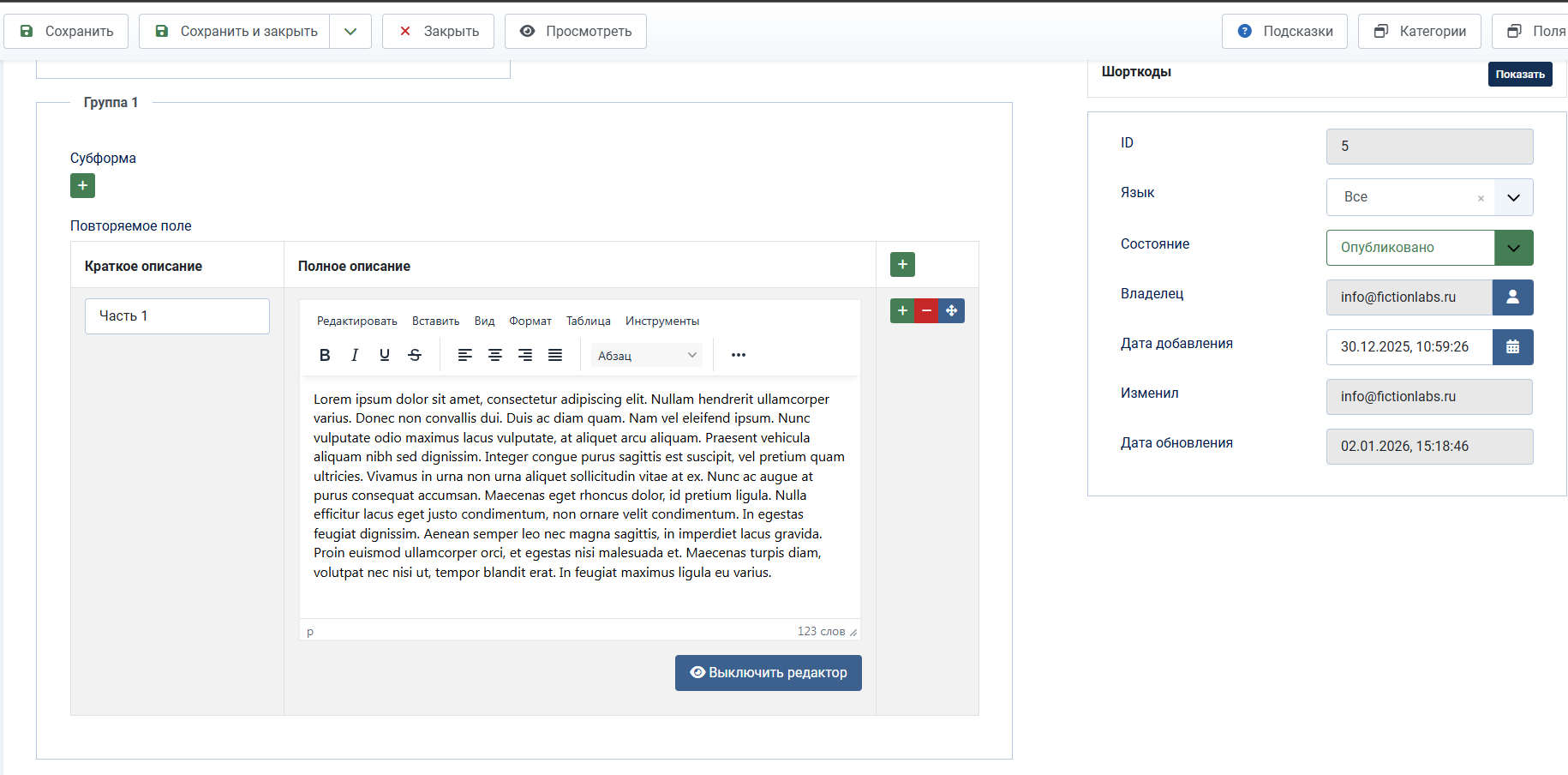The width and height of the screenshot is (1568, 775).
Task: Open the Абзац paragraph format dropdown
Action: [647, 355]
